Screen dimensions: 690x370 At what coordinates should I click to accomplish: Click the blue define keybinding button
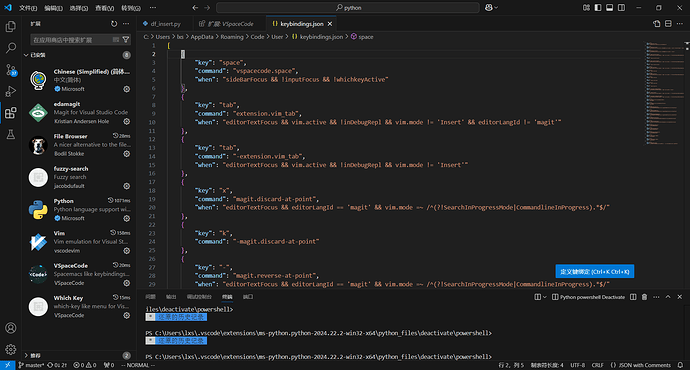tap(595, 271)
